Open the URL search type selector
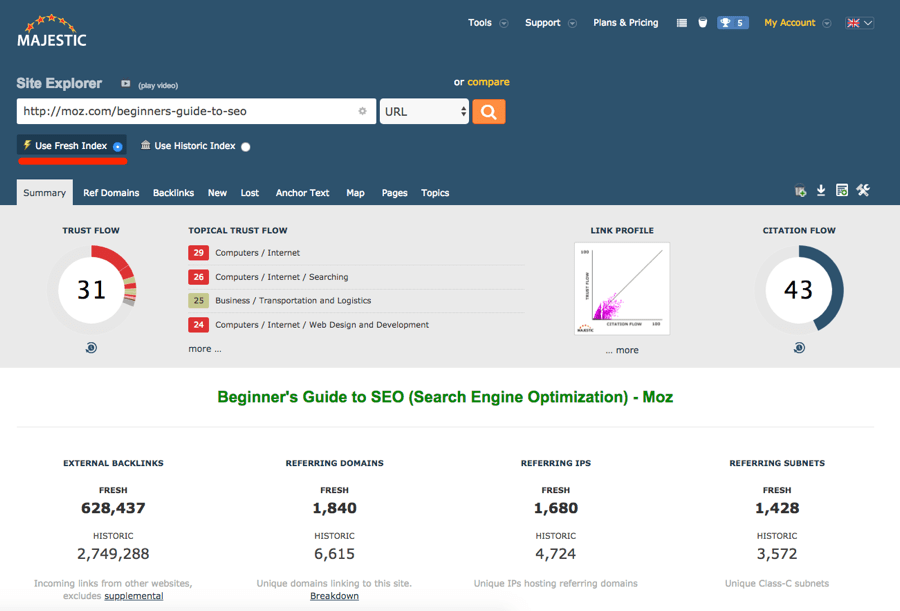 [x=424, y=111]
